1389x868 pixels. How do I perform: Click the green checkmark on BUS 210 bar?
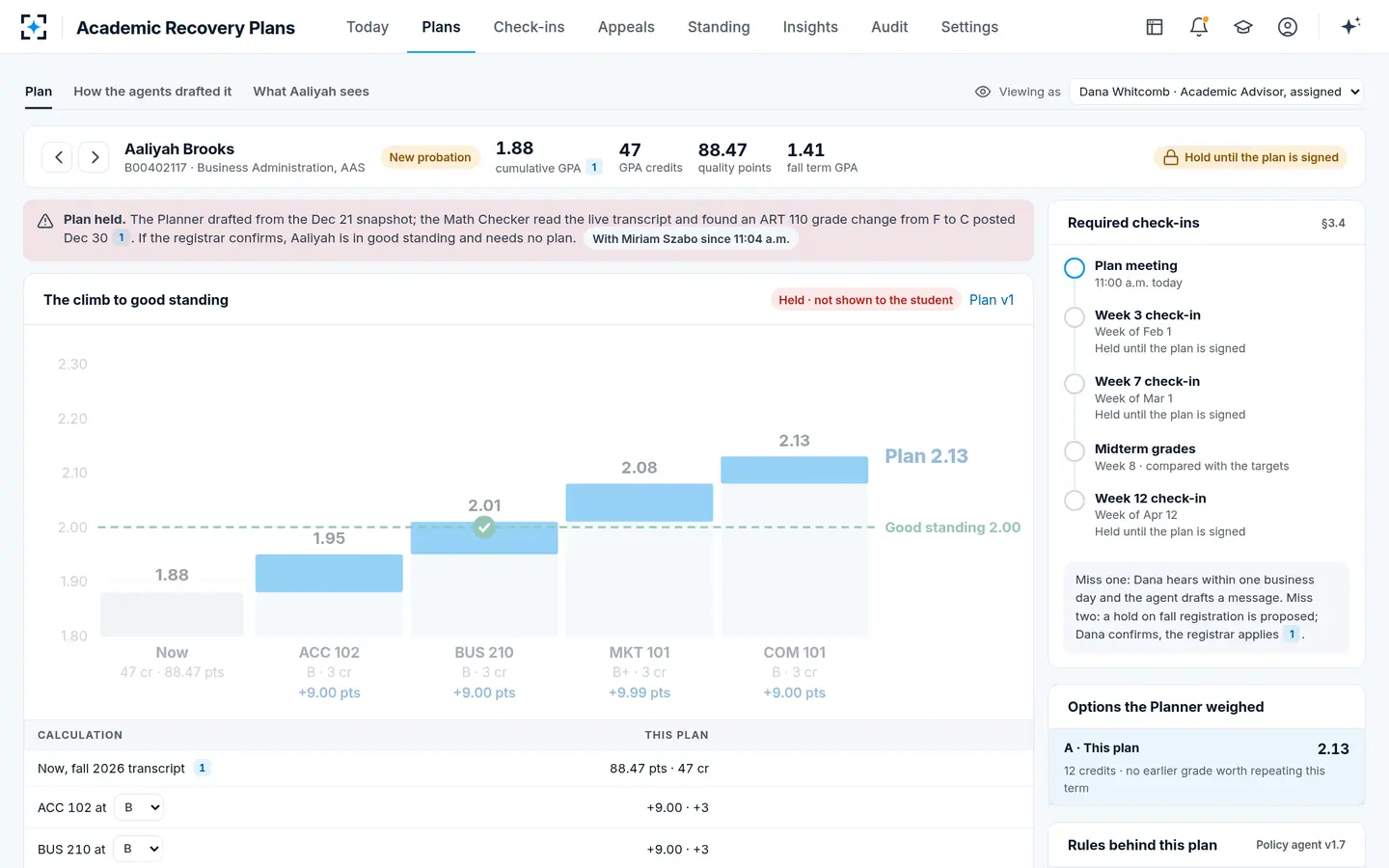[484, 527]
